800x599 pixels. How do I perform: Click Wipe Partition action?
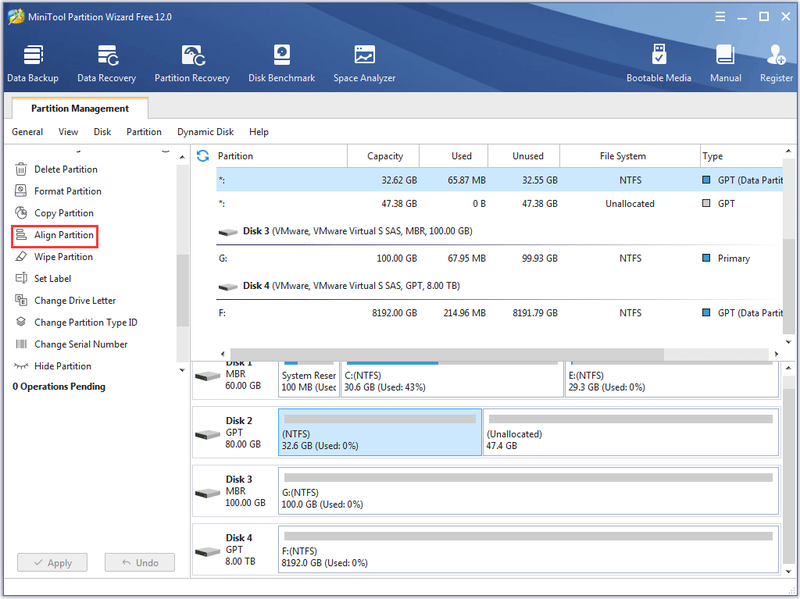[x=64, y=257]
